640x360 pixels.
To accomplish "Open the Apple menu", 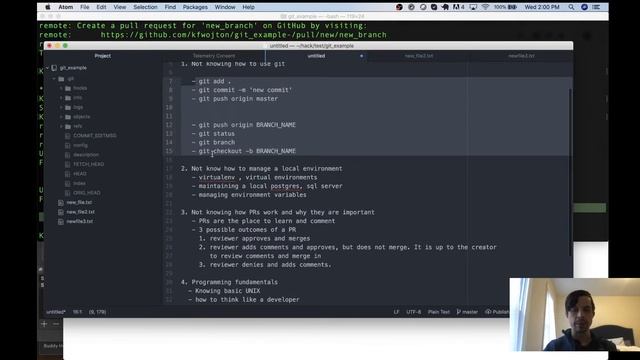I will (48, 7).
